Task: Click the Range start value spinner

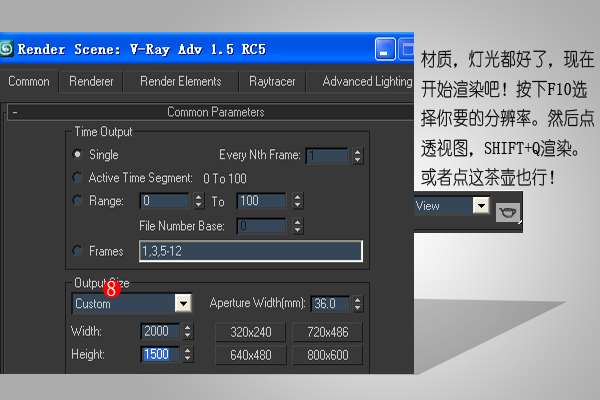Action: click(198, 201)
